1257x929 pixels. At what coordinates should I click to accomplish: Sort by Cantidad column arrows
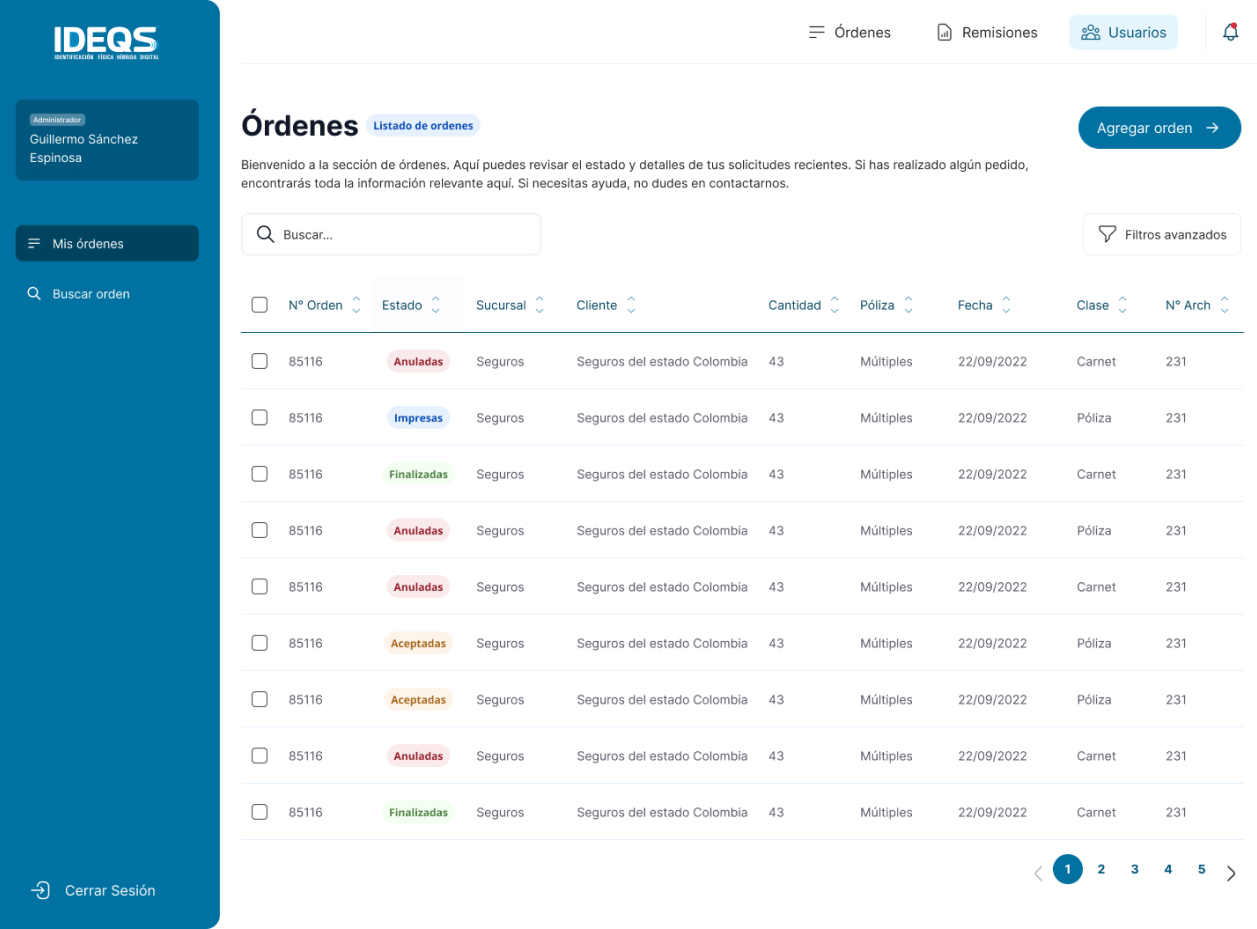tap(834, 305)
